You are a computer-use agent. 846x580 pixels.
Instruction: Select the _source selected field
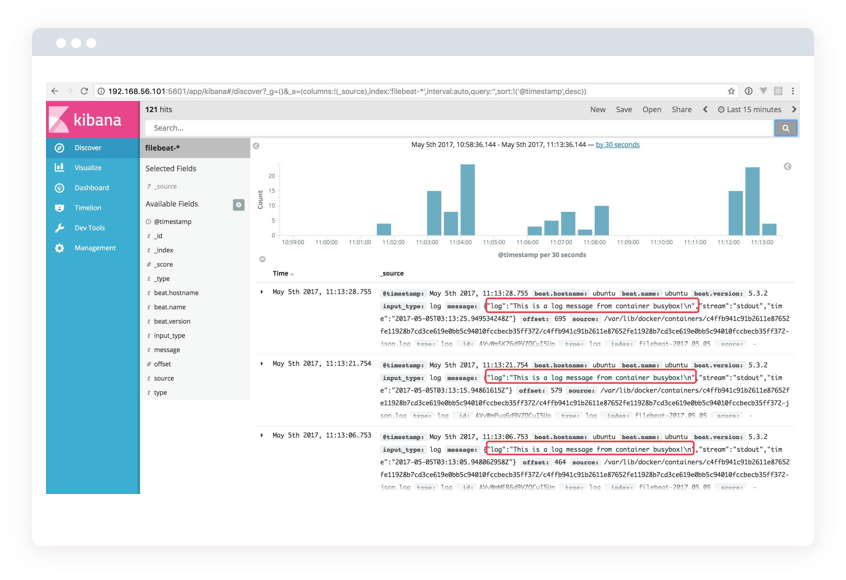tap(166, 187)
